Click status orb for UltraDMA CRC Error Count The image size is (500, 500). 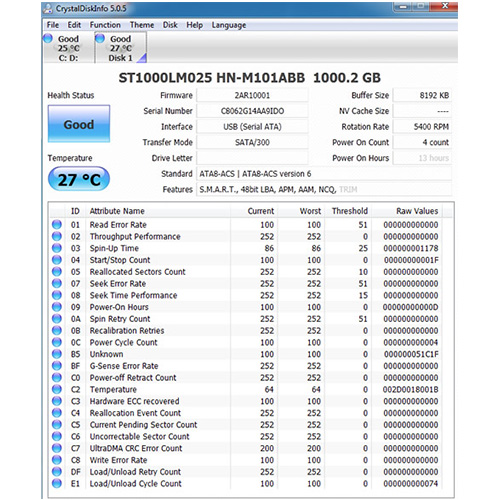tap(57, 448)
